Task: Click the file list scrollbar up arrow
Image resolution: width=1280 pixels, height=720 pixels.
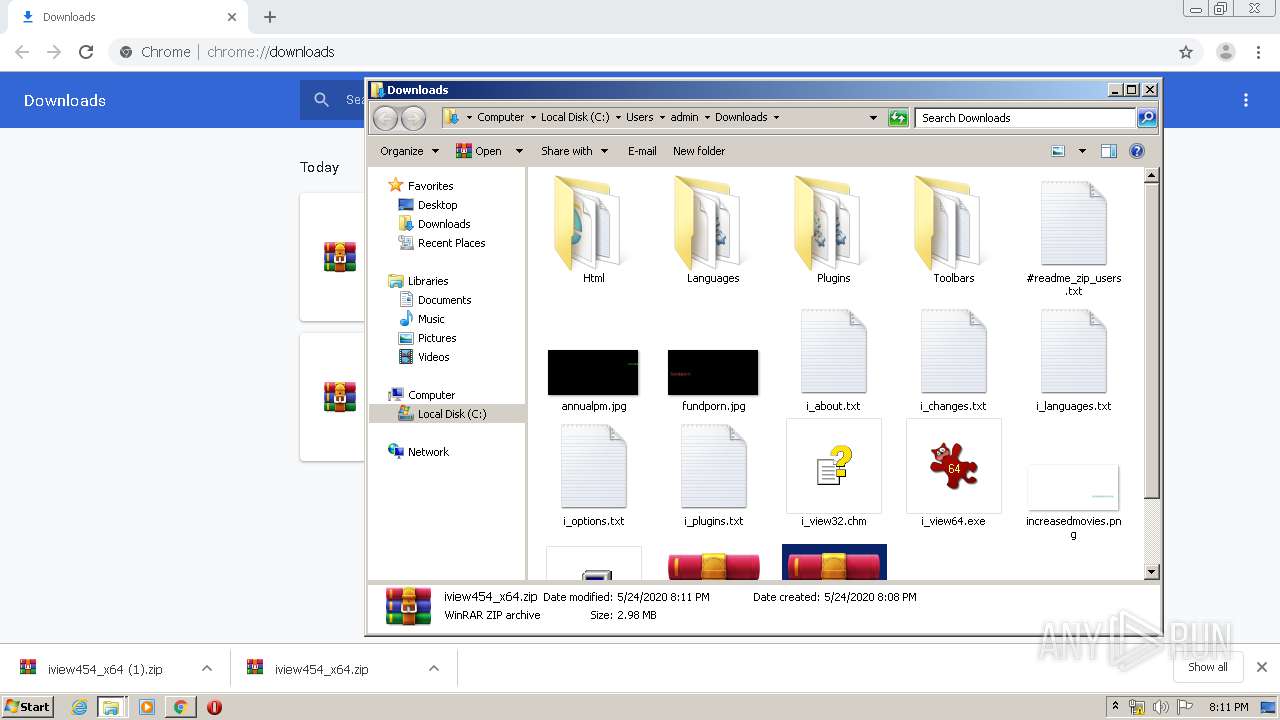Action: 1151,175
